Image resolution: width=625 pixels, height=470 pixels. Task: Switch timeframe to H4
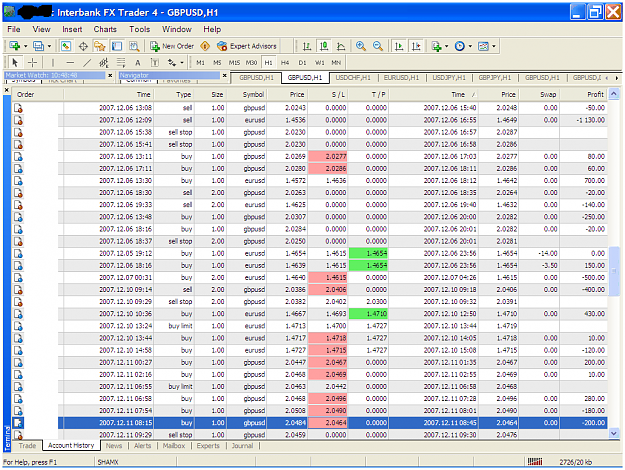tap(285, 63)
